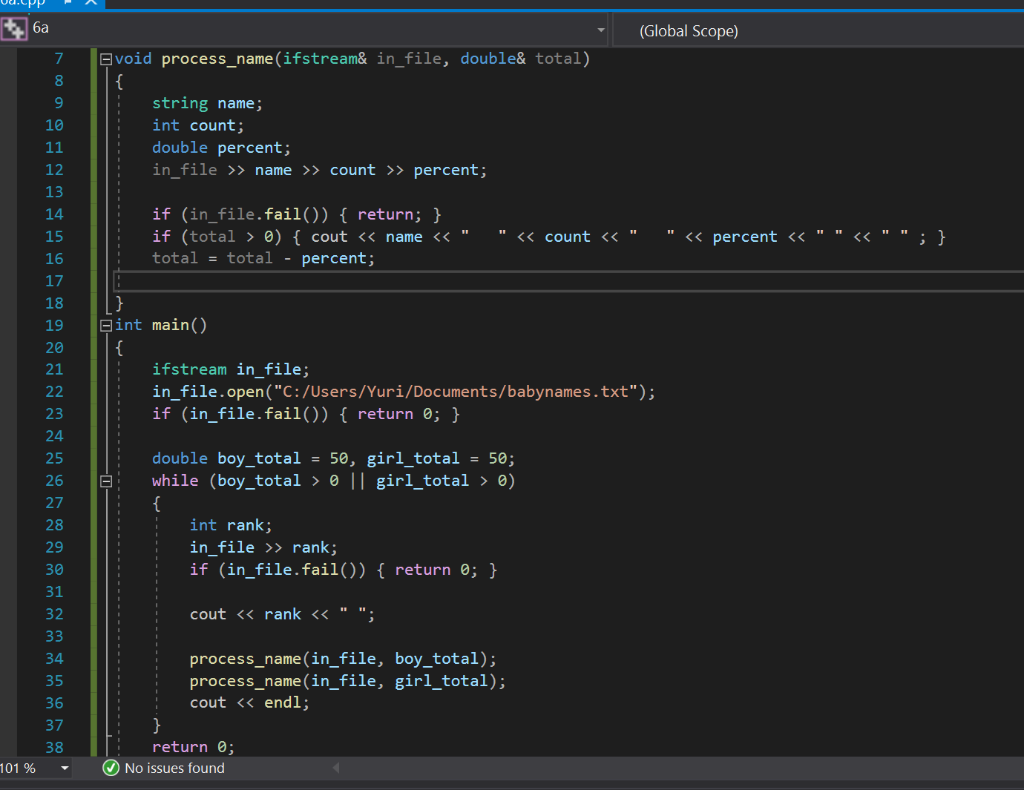
Task: Click line number 7 in gutter
Action: [x=59, y=59]
